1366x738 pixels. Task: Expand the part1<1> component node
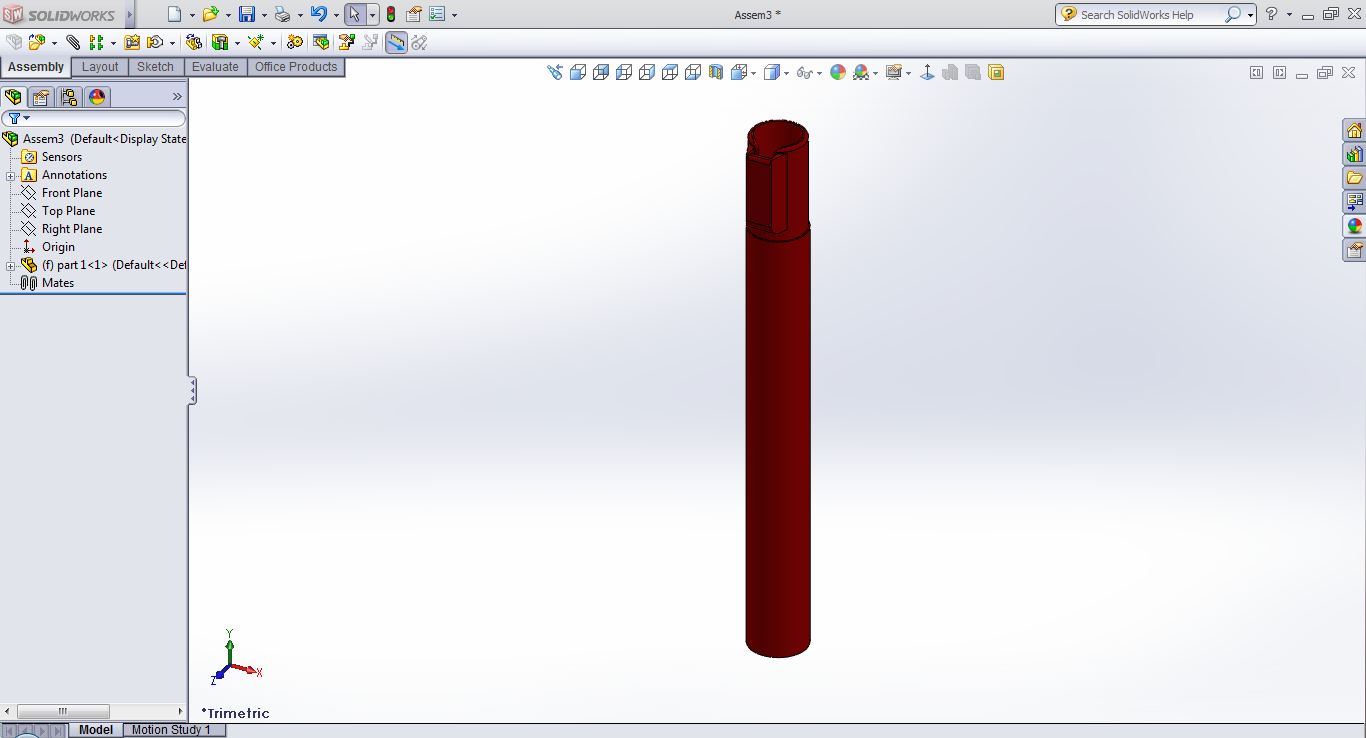[11, 266]
